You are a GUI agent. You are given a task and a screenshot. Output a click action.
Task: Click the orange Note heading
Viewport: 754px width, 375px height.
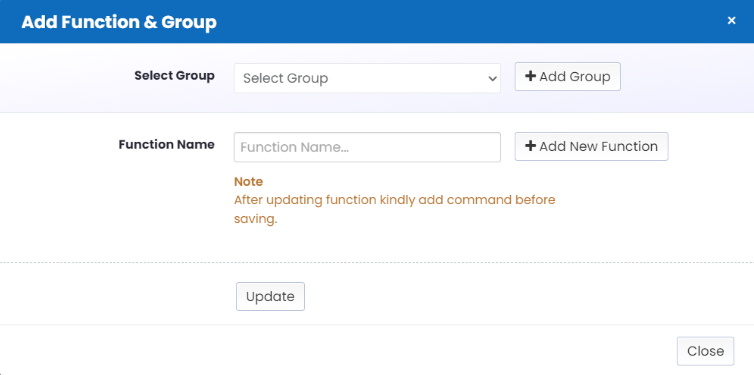coord(249,182)
